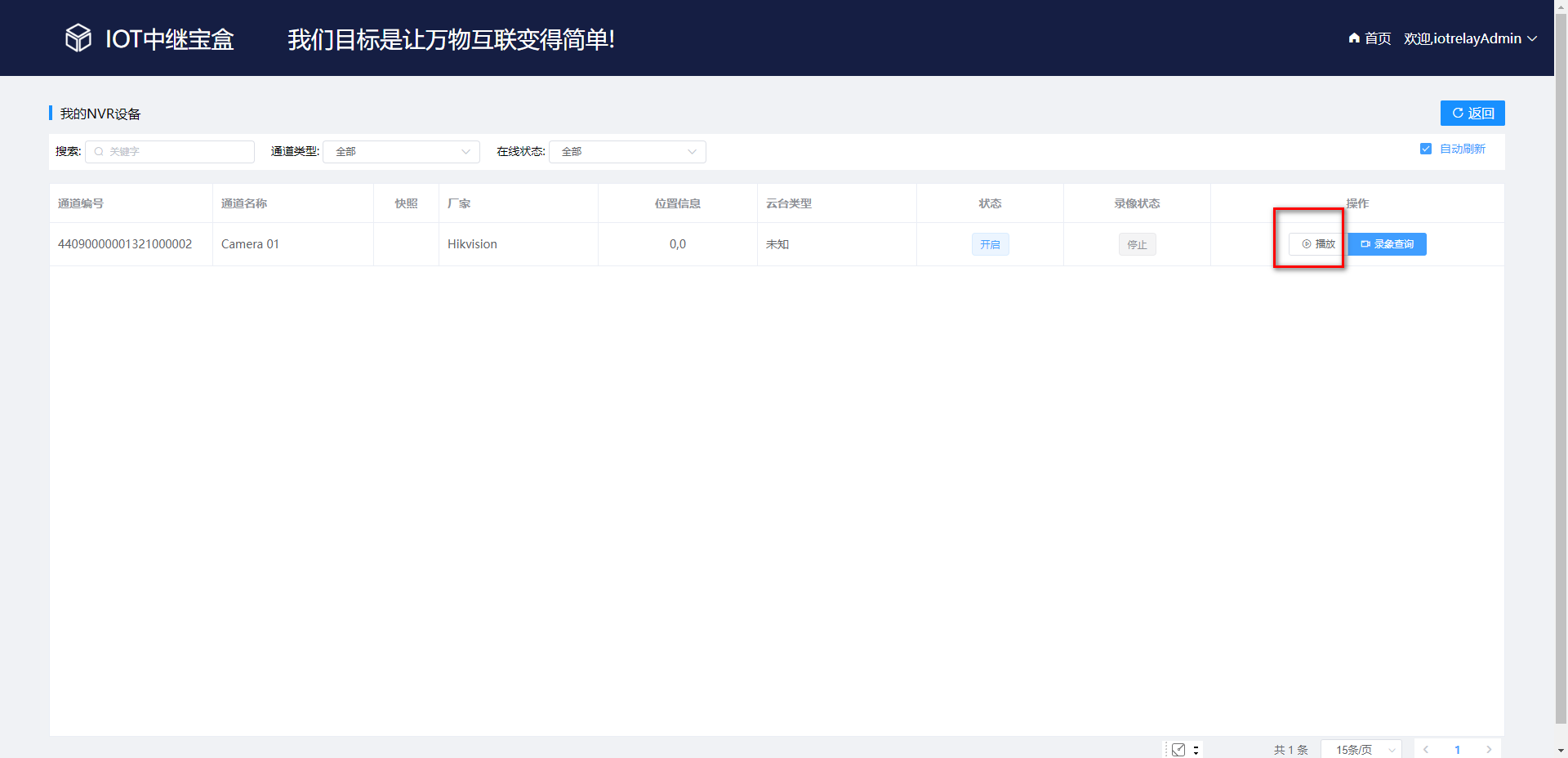Click the column sort icon near pagination bar
Screen dimensions: 1568x758
1196,749
